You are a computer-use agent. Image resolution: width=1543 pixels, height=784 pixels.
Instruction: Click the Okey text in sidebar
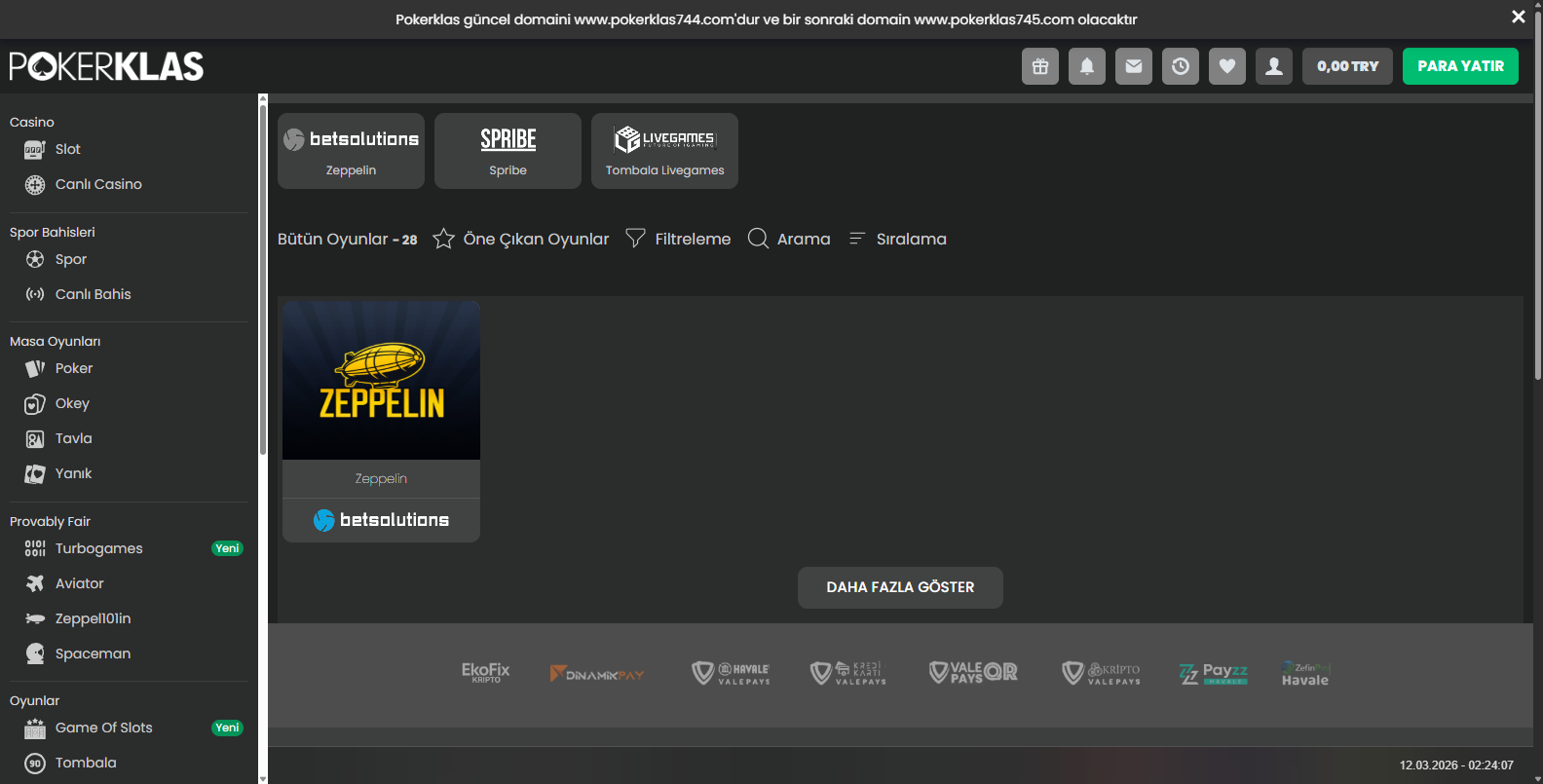pyautogui.click(x=72, y=403)
